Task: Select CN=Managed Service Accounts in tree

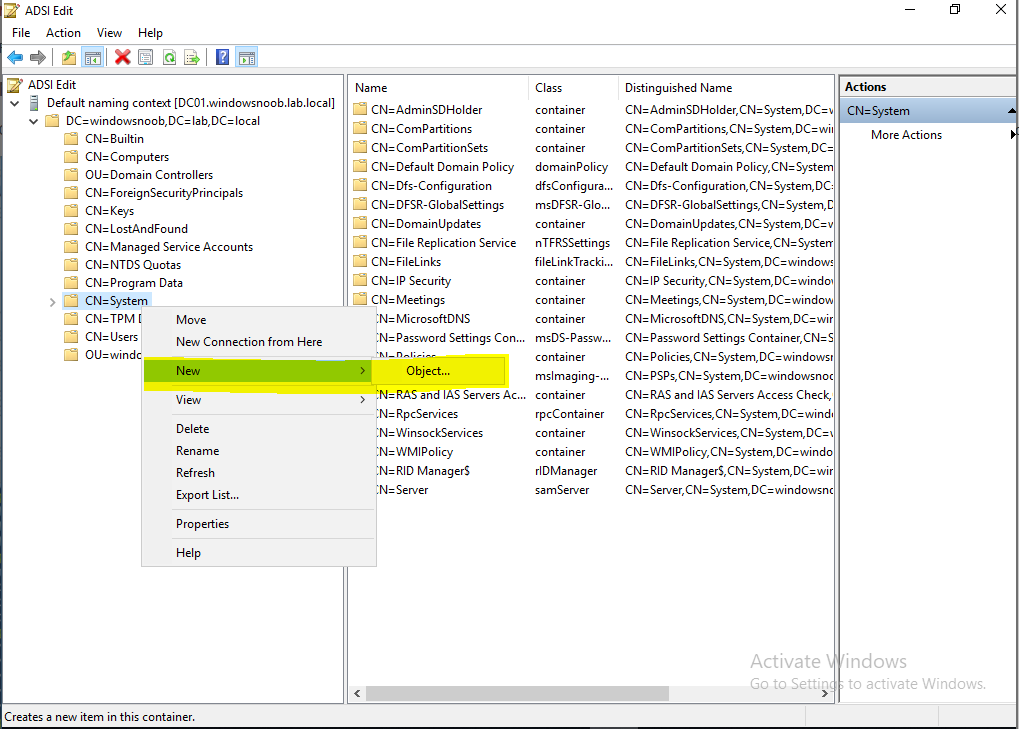Action: pos(169,247)
